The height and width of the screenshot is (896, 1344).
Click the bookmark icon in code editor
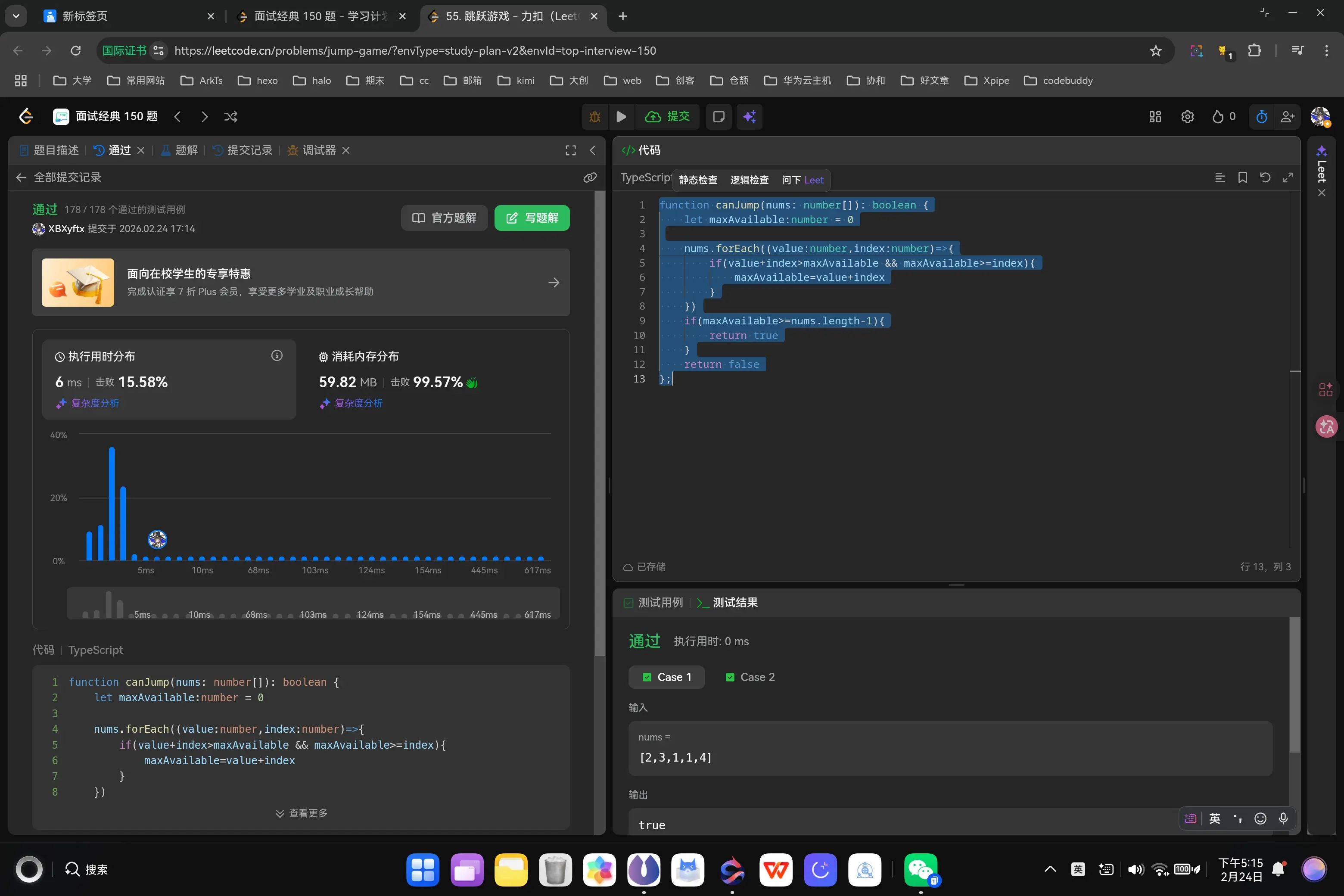[x=1242, y=178]
